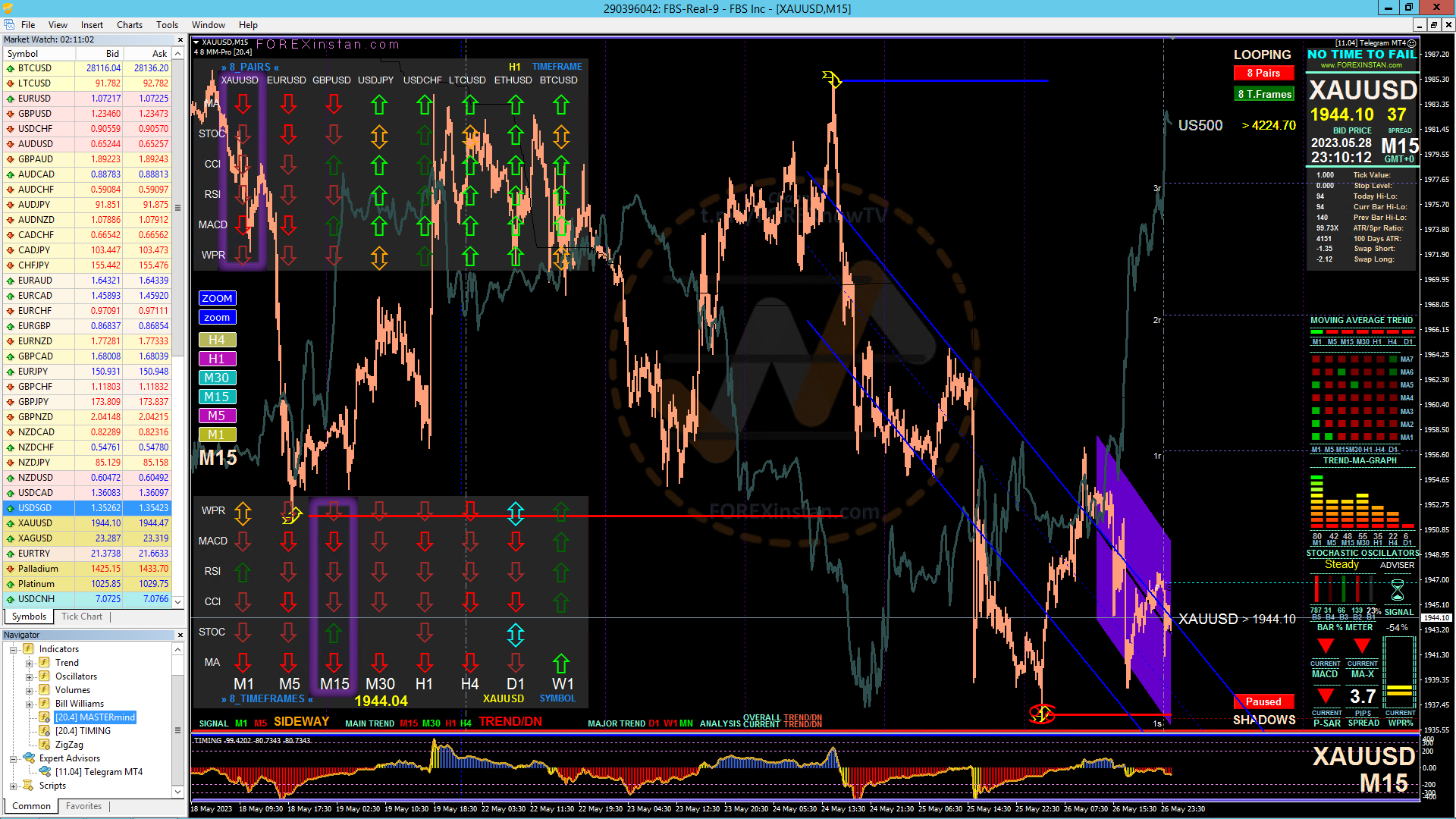Expand the Scripts tree node

pos(13,786)
